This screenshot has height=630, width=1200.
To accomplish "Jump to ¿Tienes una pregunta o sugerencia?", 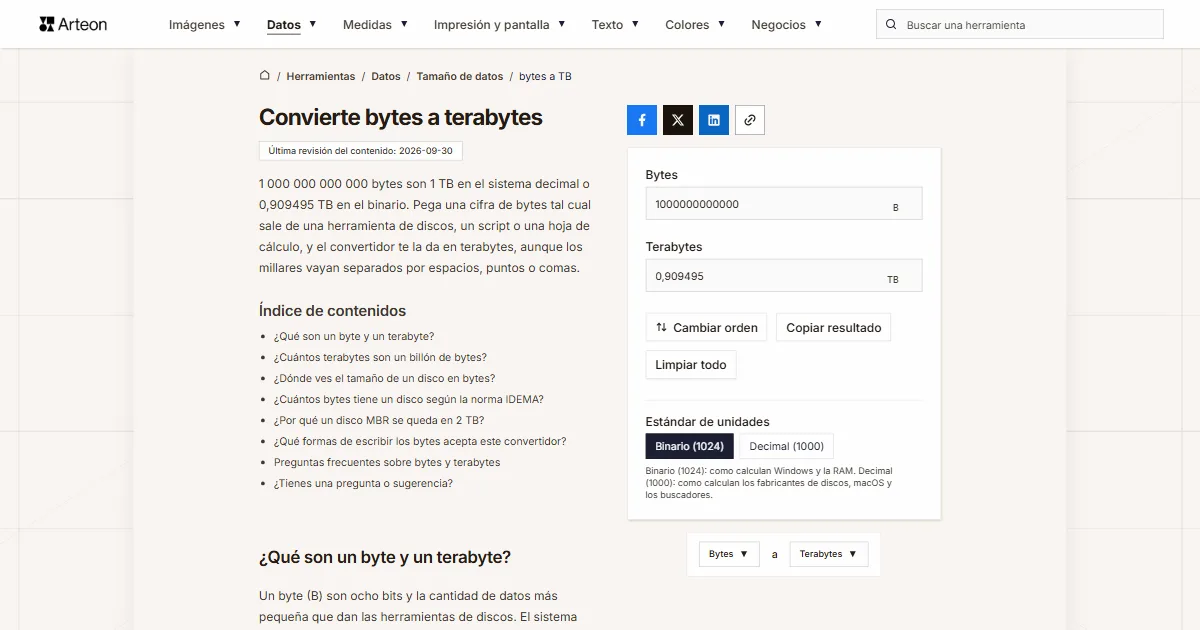I will click(363, 483).
